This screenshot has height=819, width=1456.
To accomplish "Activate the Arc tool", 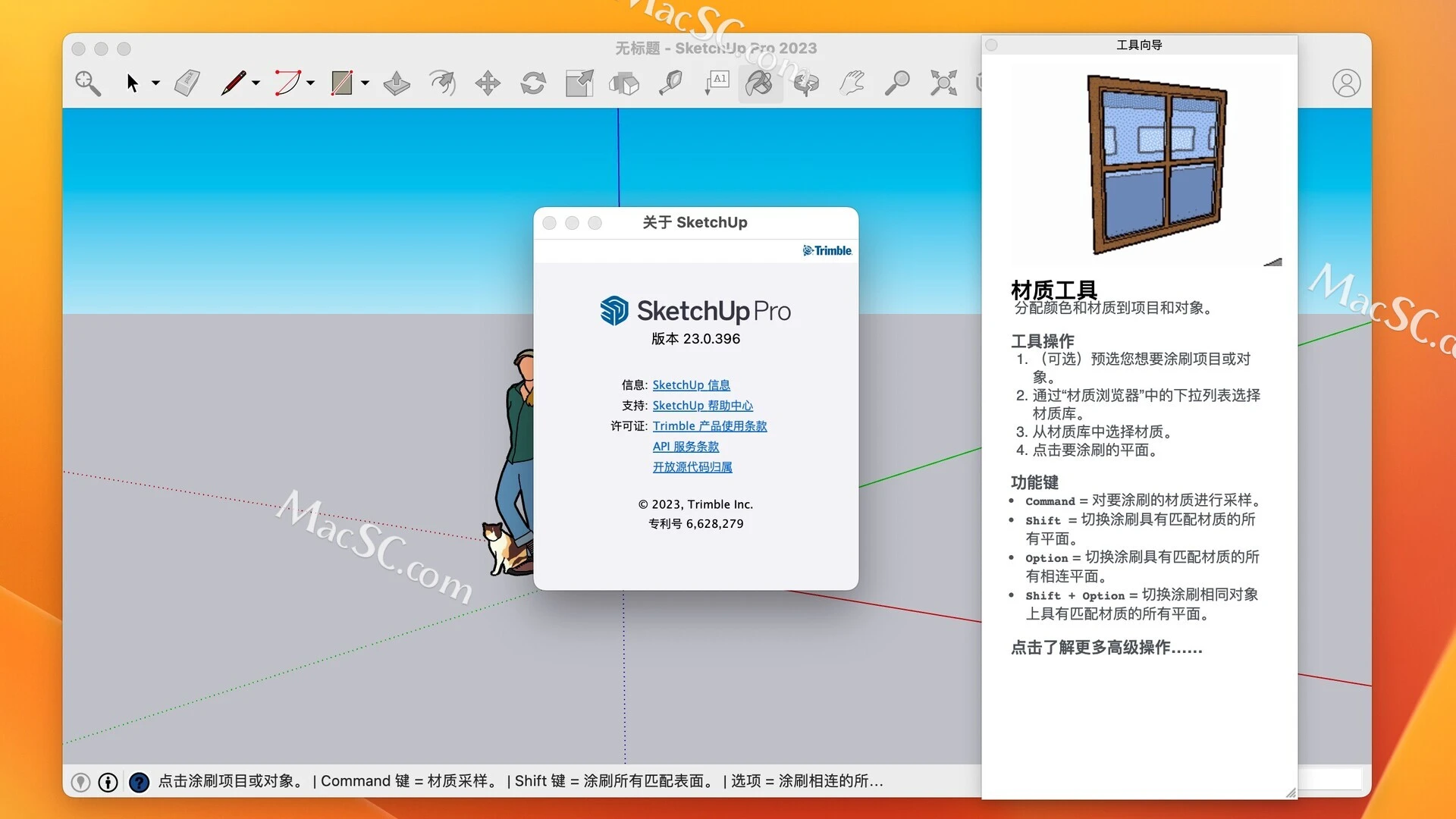I will (x=287, y=83).
